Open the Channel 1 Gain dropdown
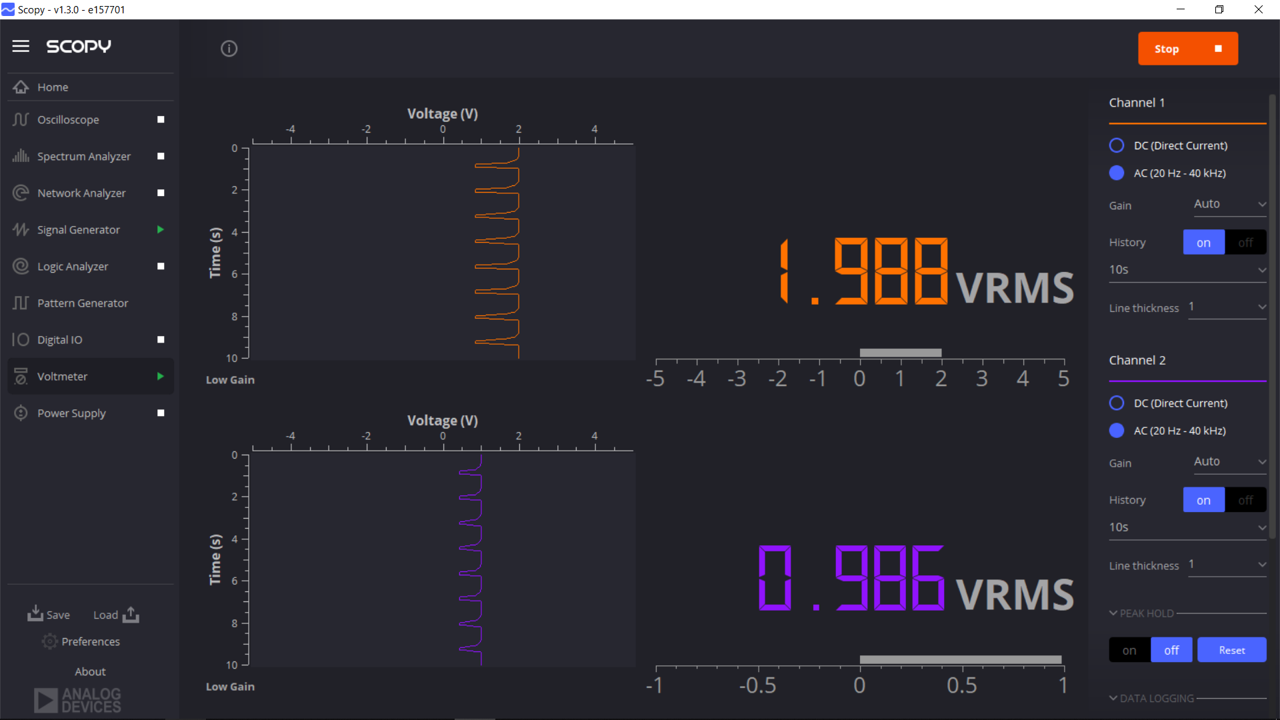Viewport: 1280px width, 720px height. tap(1229, 204)
